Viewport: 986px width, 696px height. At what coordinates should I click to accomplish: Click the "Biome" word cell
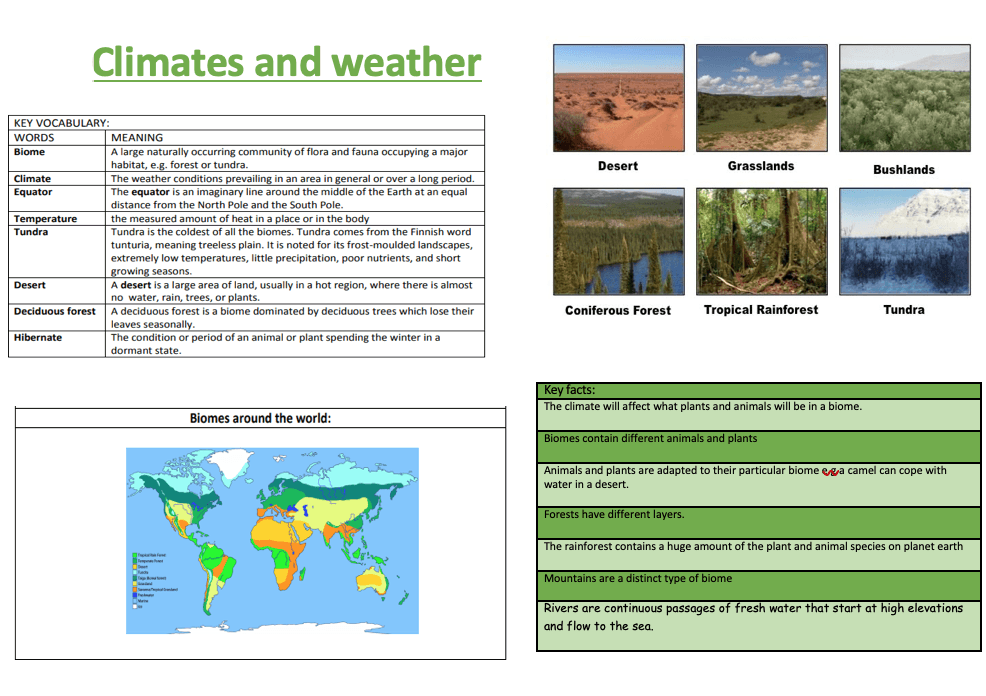click(x=57, y=158)
